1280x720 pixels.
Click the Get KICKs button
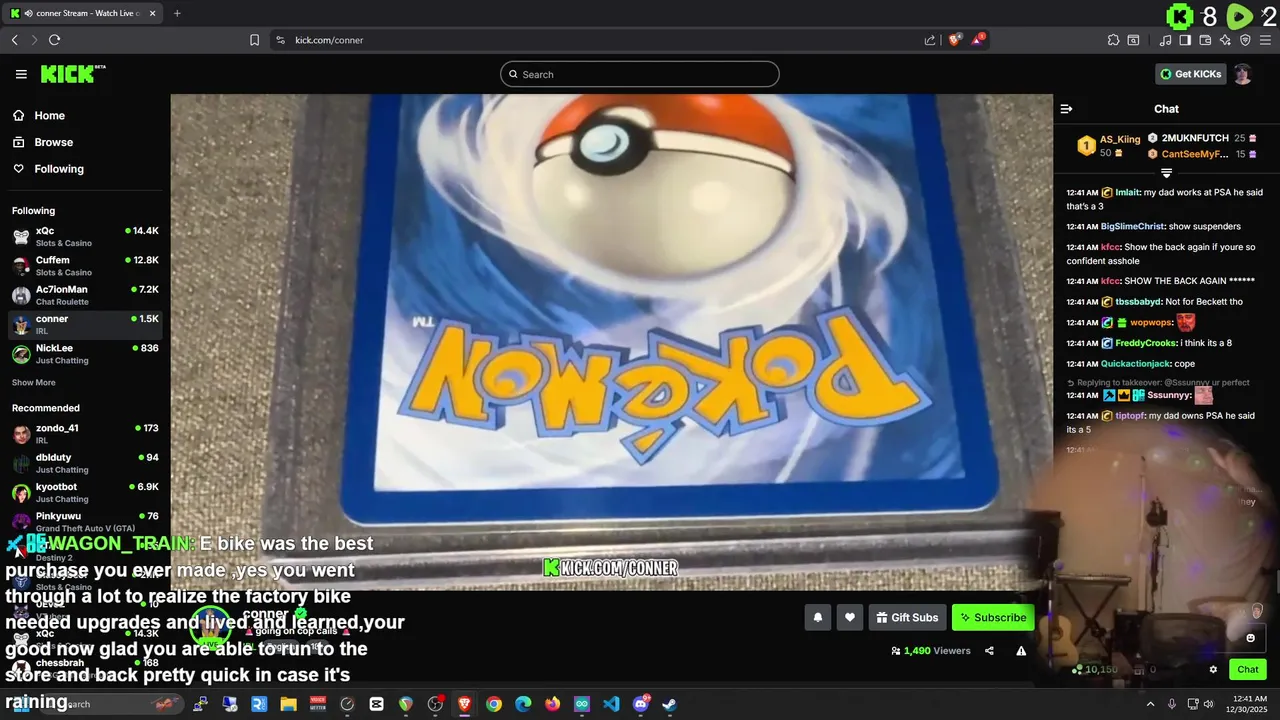(1190, 74)
